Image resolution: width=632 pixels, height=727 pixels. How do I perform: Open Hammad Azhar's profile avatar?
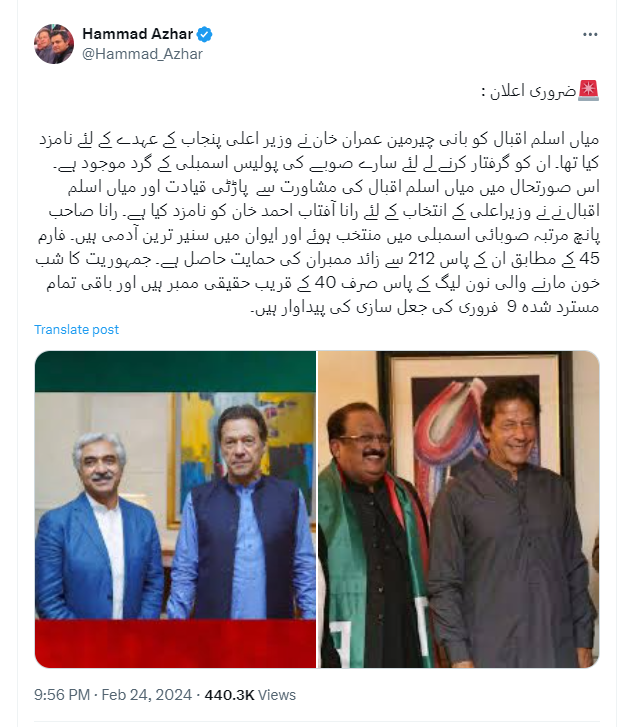click(x=54, y=44)
